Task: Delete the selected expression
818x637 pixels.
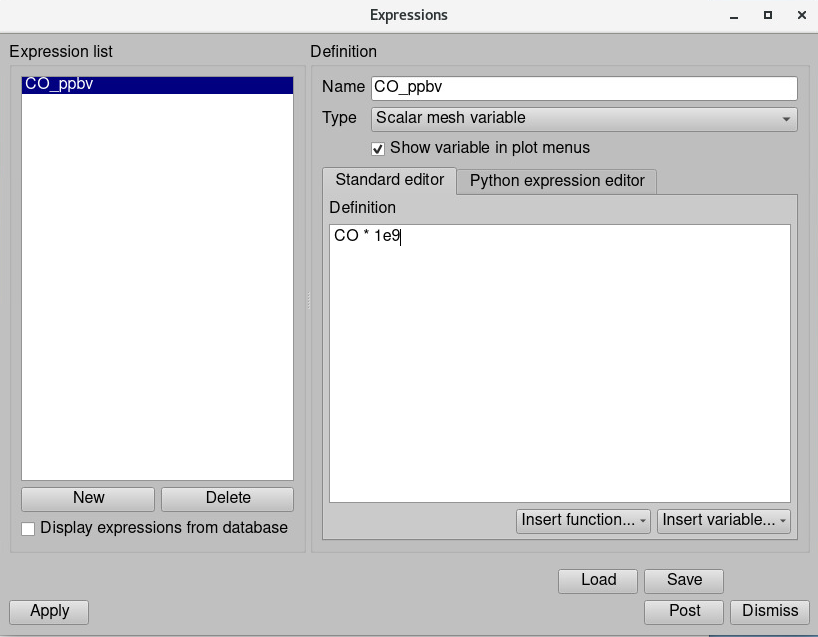Action: click(x=227, y=498)
